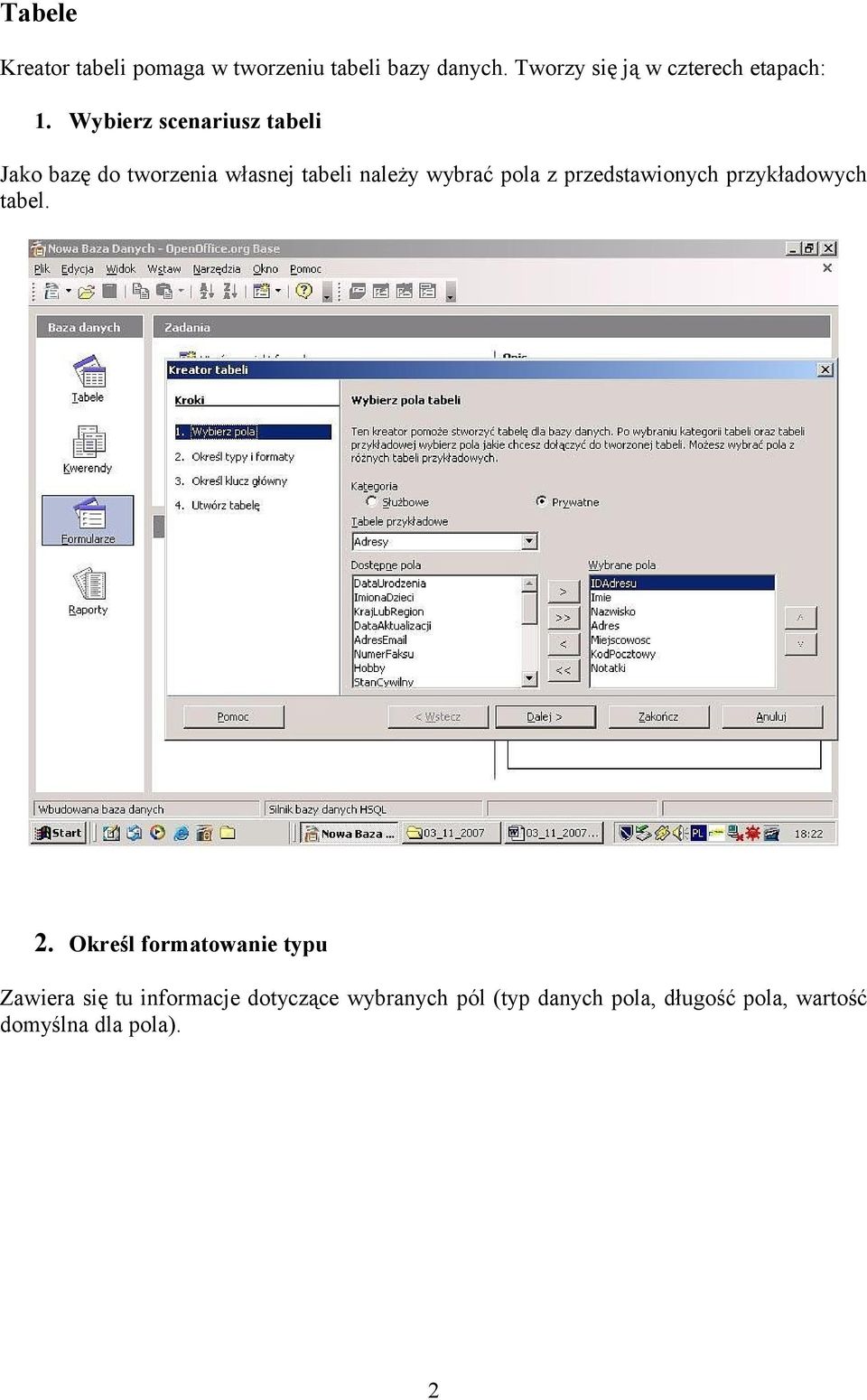The height and width of the screenshot is (1400, 867).
Task: Click first icon in second toolbar group
Action: [x=358, y=291]
